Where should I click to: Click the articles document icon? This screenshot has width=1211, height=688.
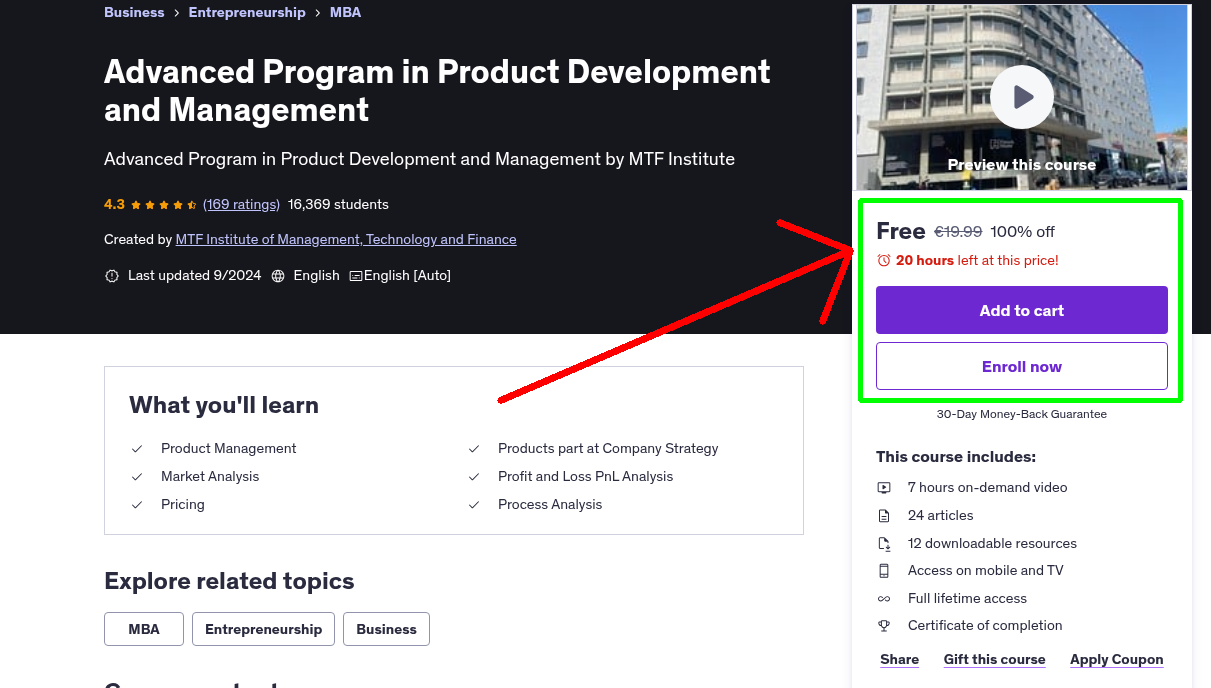click(x=884, y=516)
